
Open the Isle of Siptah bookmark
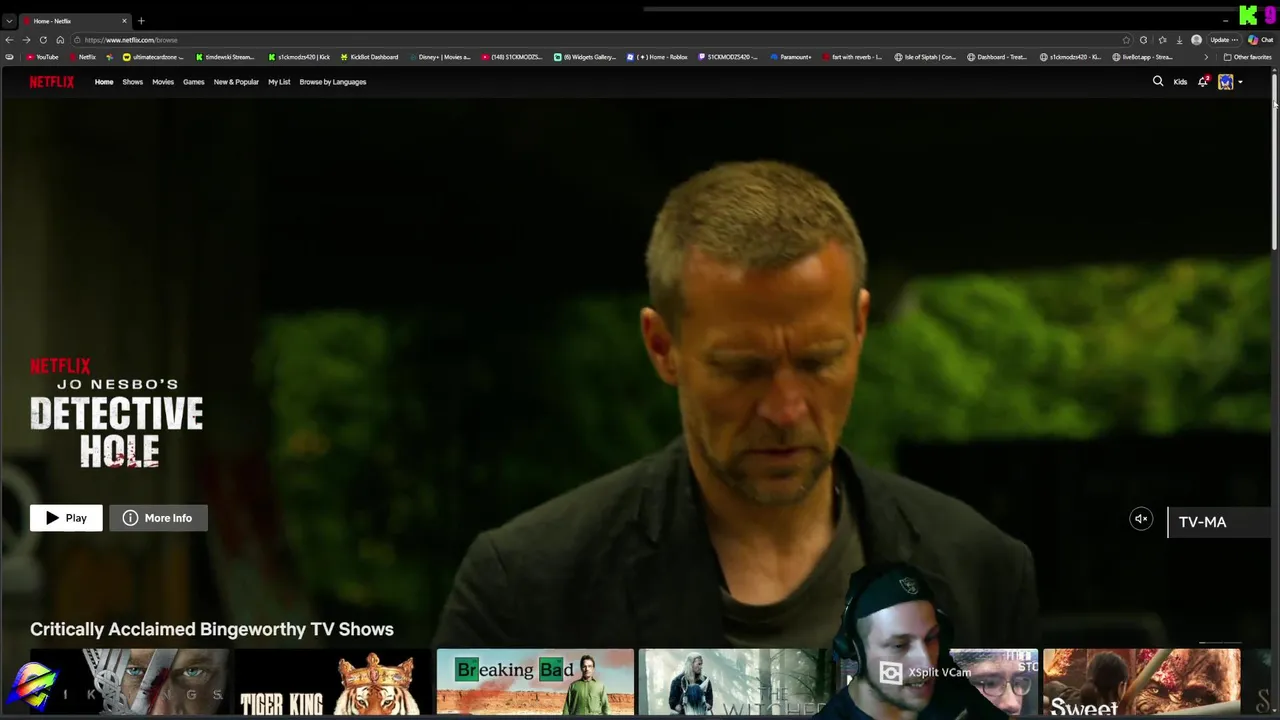pos(926,57)
